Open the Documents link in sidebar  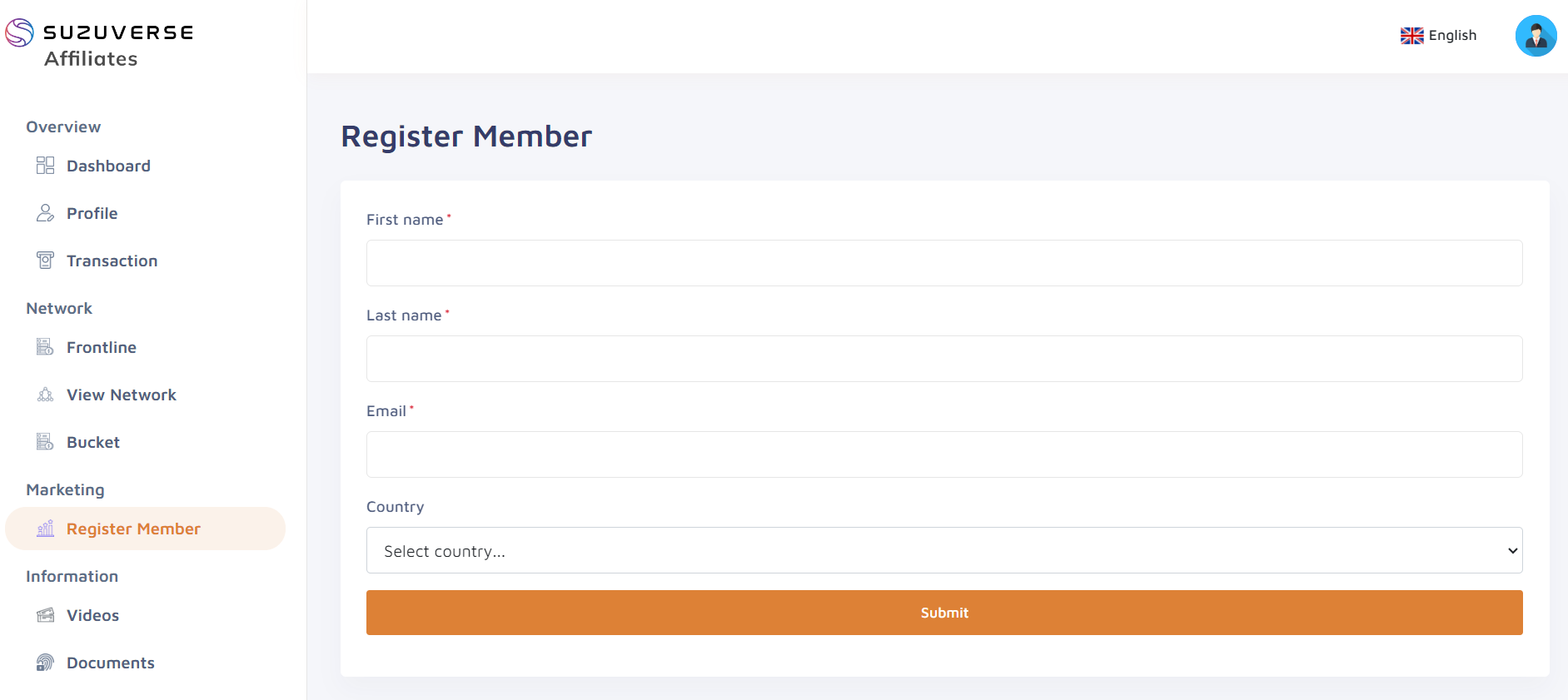coord(110,663)
